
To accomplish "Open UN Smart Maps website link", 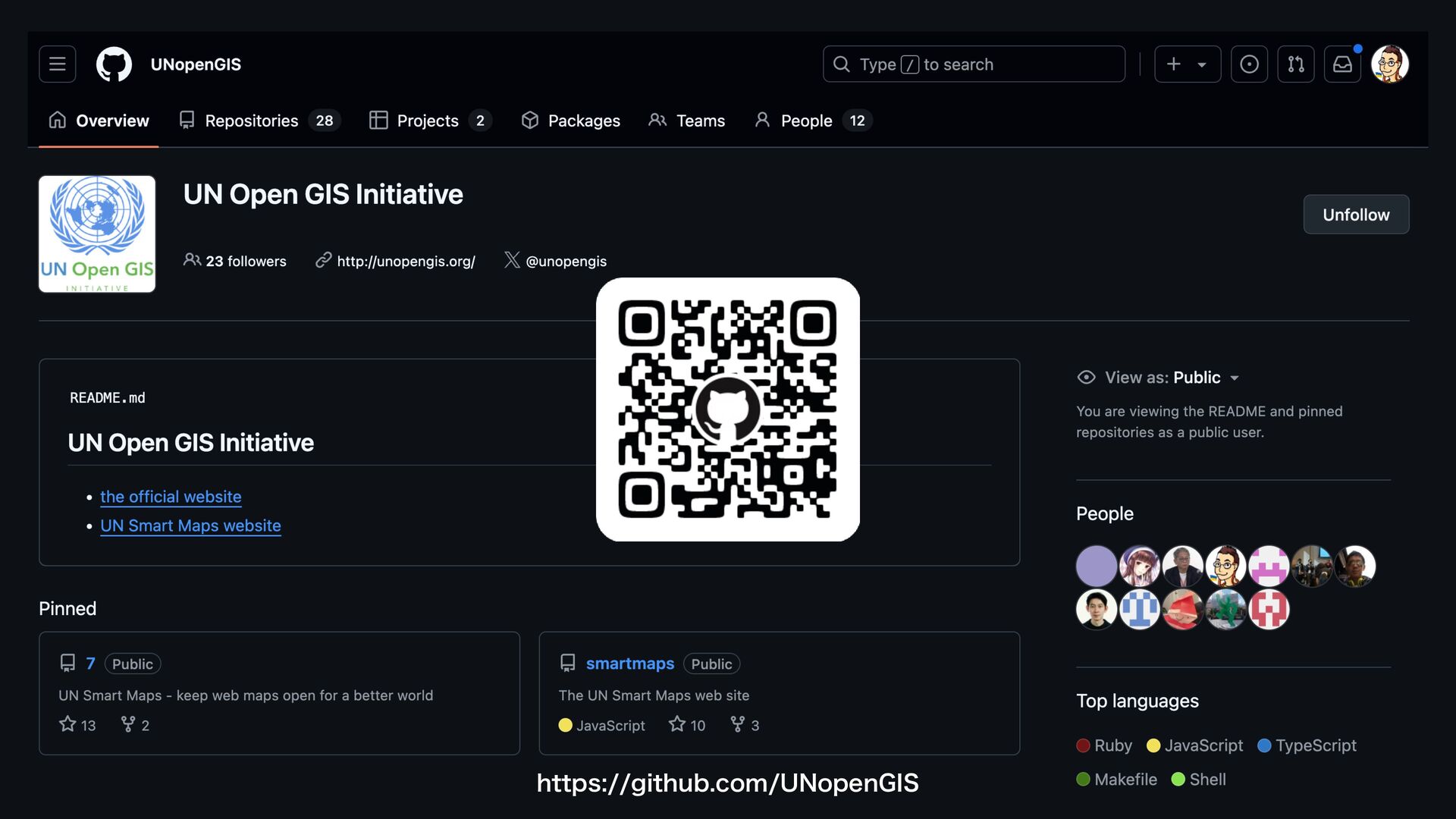I will (190, 526).
